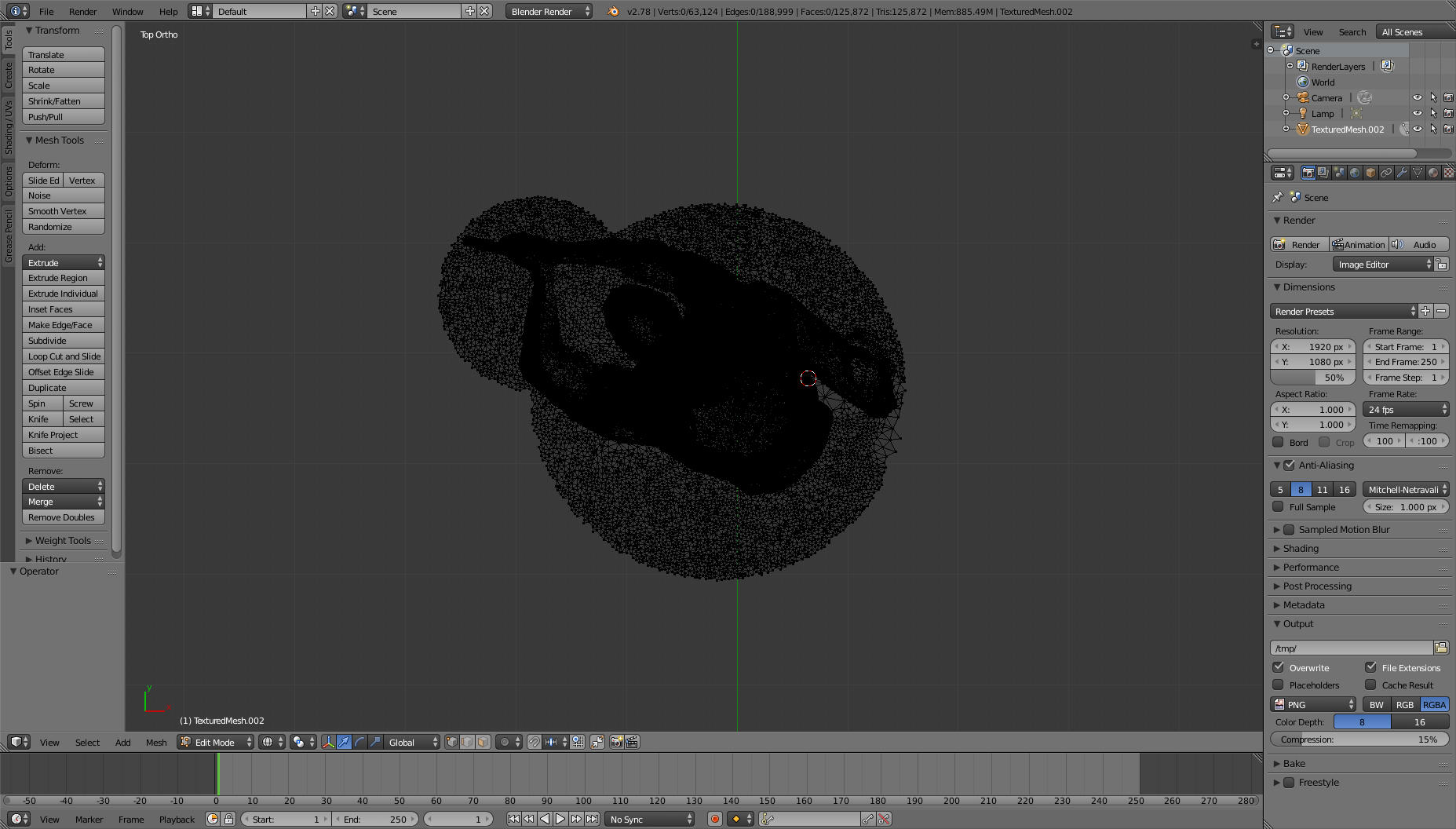Open the Modifiers properties tab wrench icon
The image size is (1456, 829).
pos(1402,173)
